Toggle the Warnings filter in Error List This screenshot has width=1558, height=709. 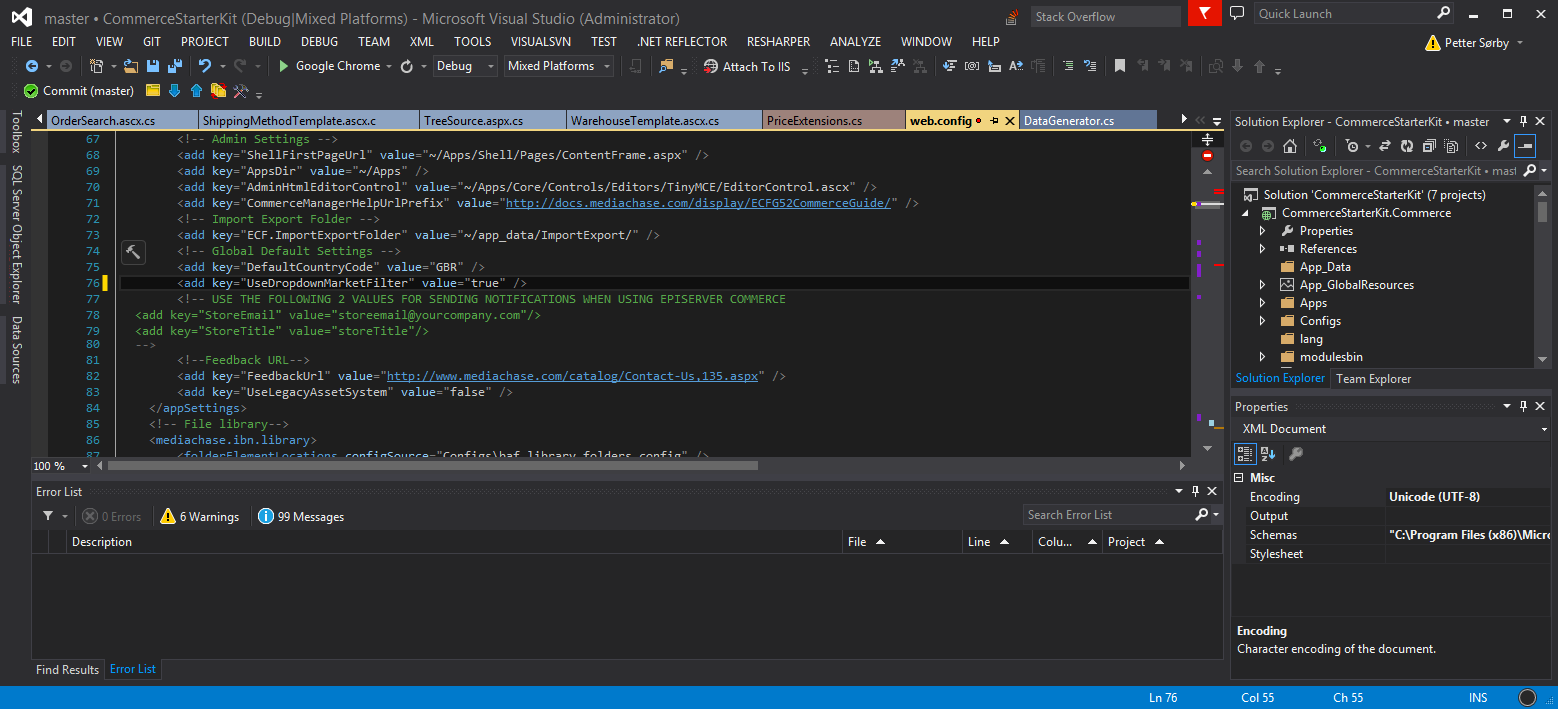pos(199,517)
